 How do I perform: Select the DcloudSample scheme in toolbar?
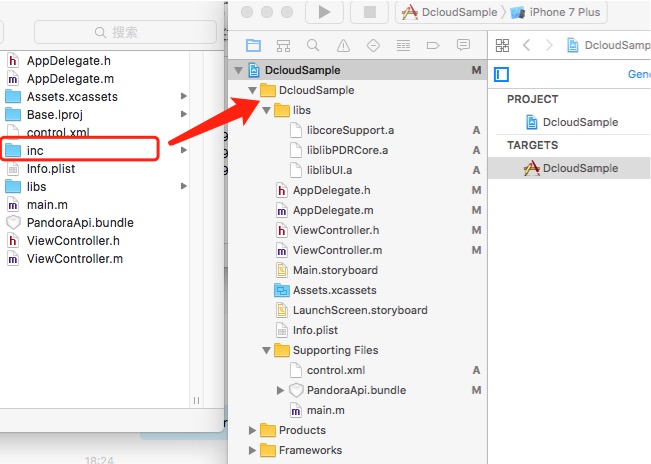[x=449, y=12]
